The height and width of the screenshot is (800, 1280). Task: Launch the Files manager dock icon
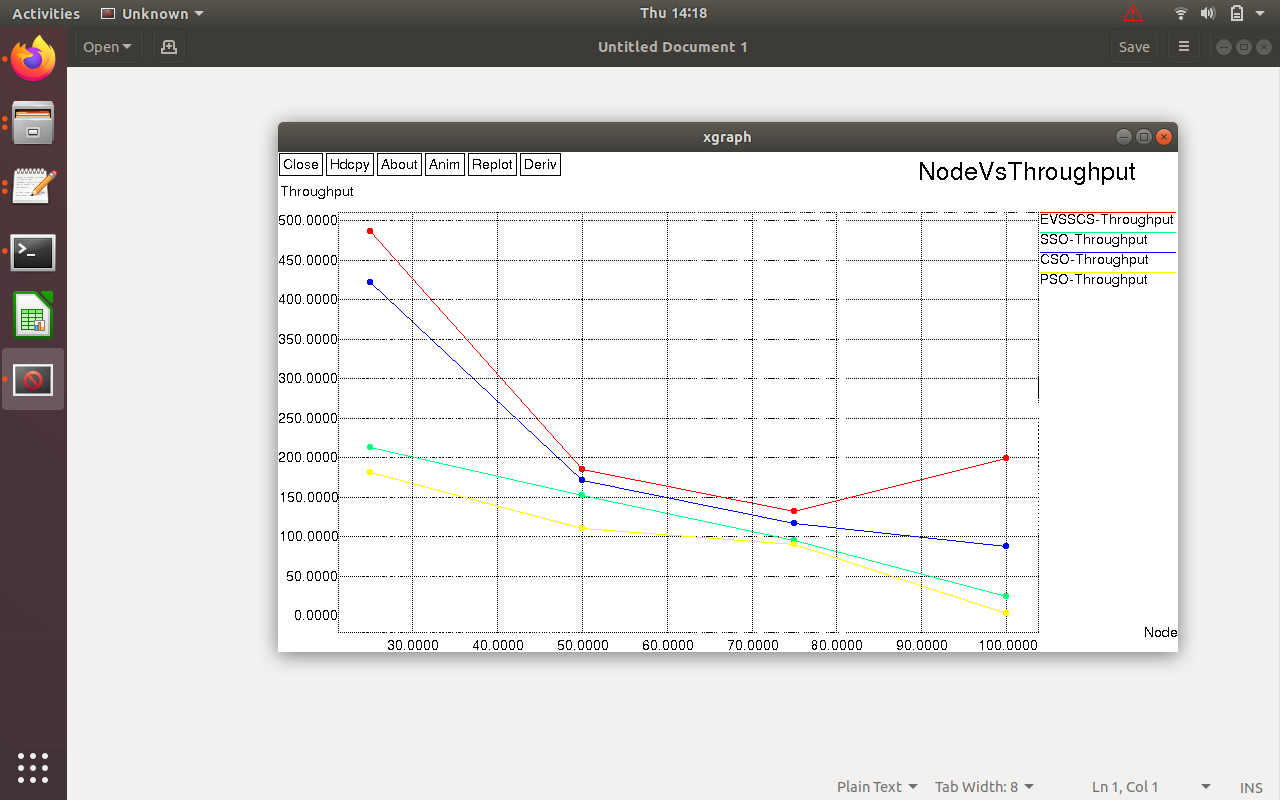[33, 122]
